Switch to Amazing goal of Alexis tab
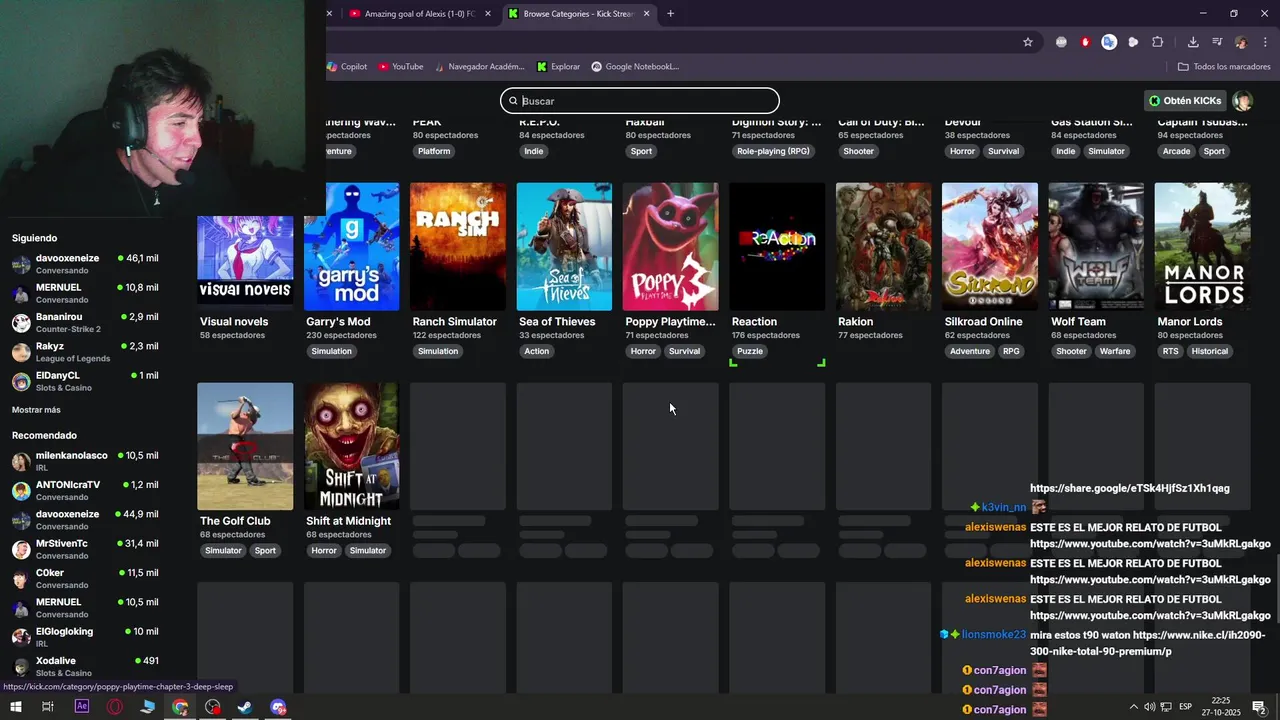This screenshot has height=720, width=1280. pos(418,14)
